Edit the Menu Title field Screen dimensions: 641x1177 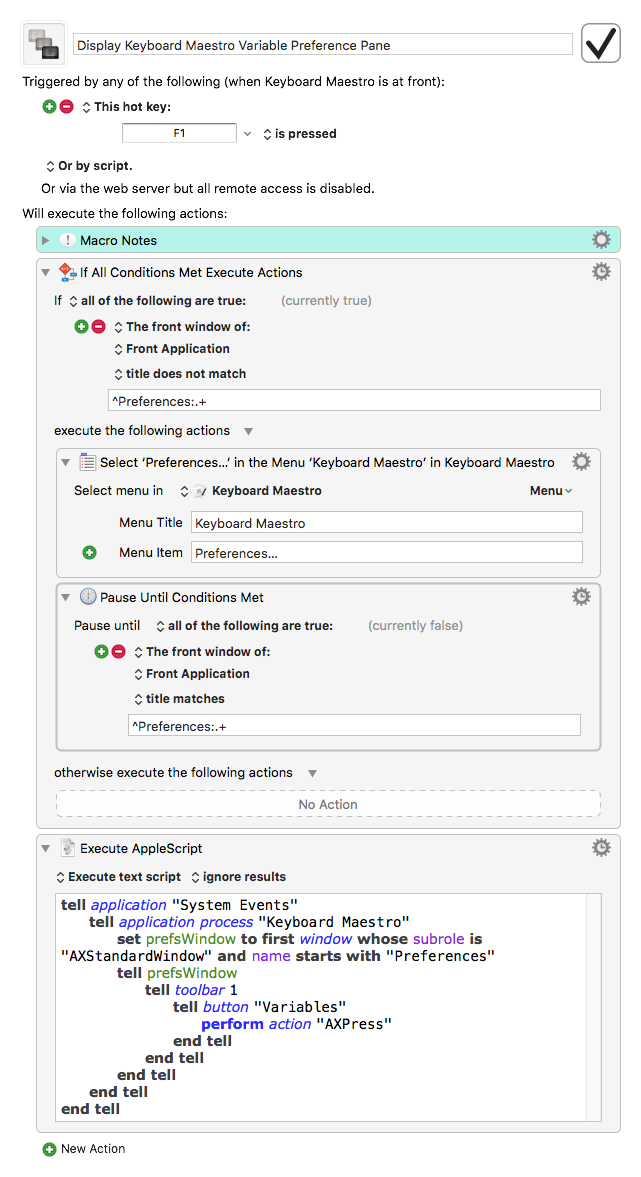click(387, 522)
